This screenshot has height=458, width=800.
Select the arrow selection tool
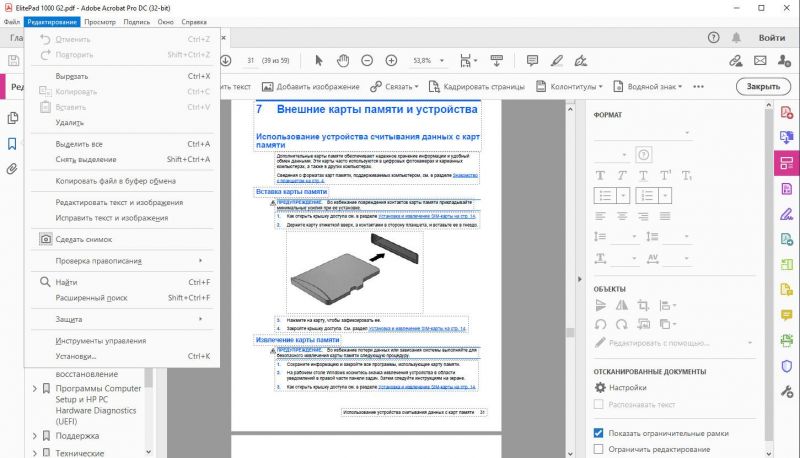(319, 61)
